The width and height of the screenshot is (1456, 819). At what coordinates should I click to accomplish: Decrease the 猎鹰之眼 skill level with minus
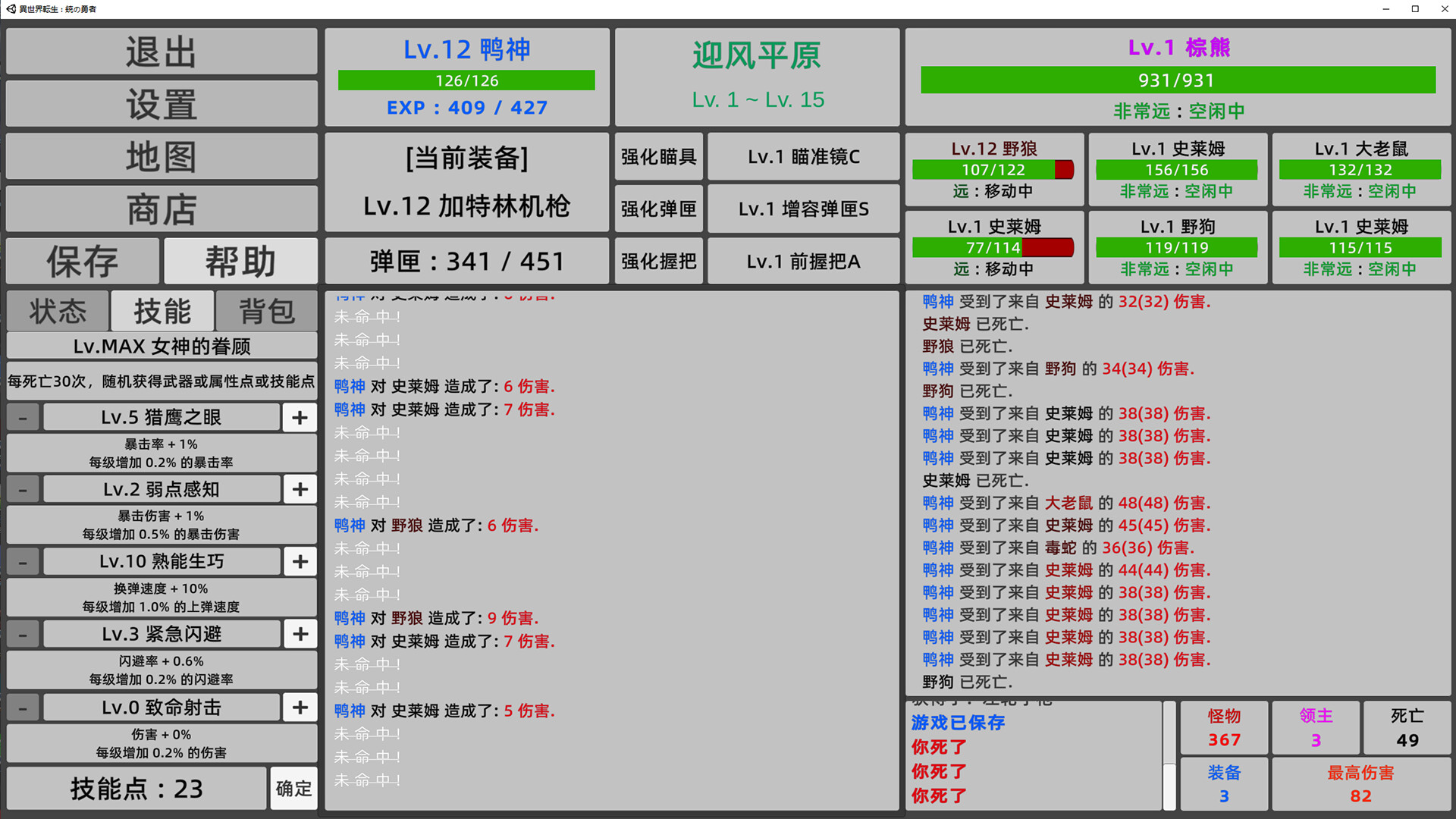click(x=23, y=417)
